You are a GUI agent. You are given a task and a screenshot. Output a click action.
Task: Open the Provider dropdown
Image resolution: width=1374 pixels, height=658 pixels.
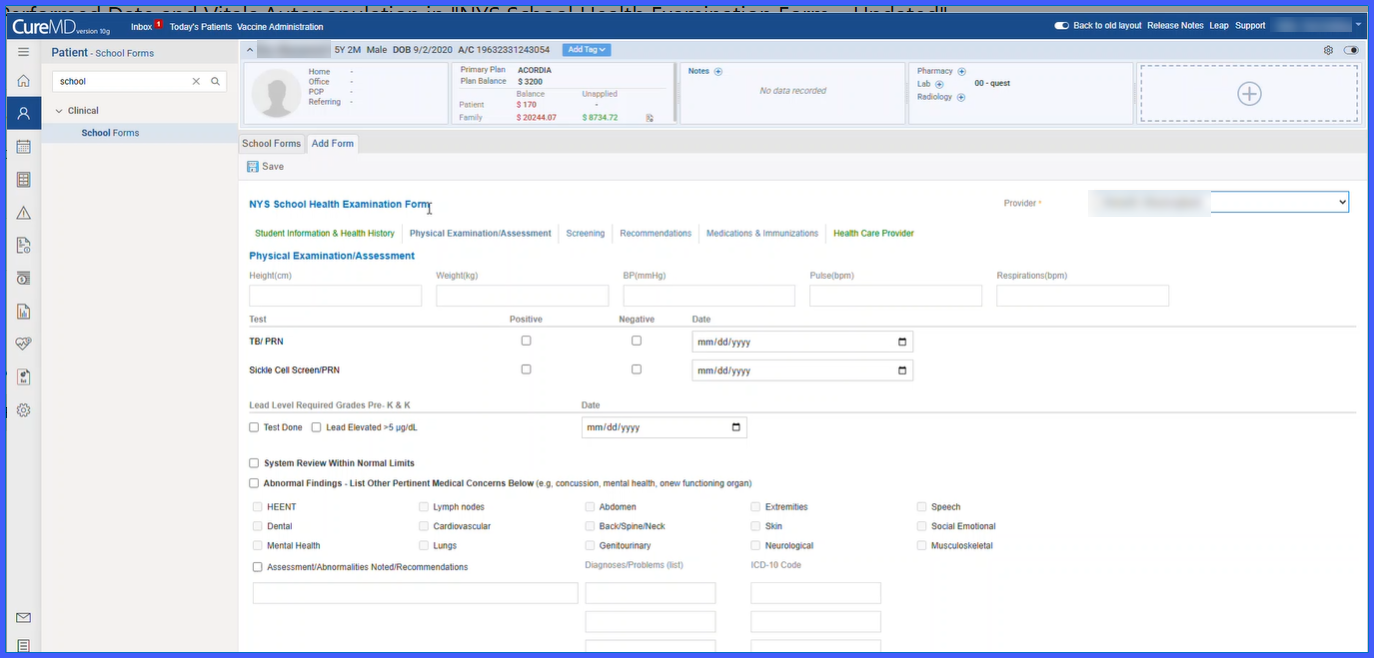pos(1218,202)
